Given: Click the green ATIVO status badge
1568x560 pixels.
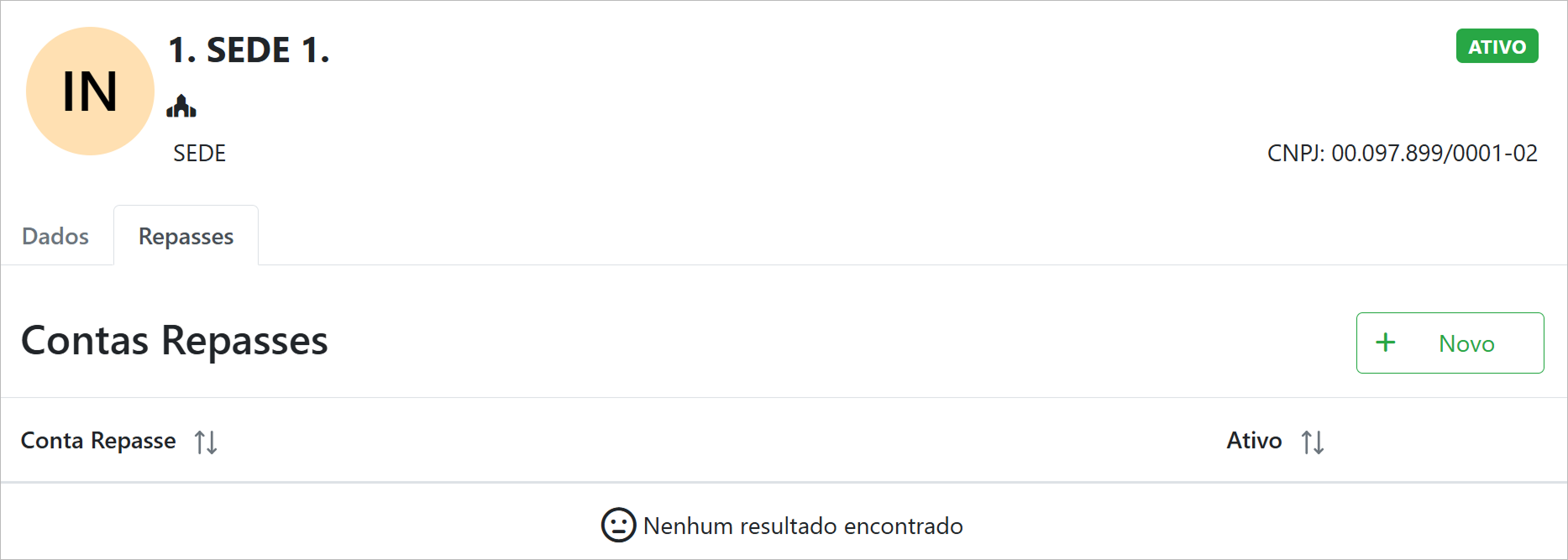Looking at the screenshot, I should click(1497, 46).
